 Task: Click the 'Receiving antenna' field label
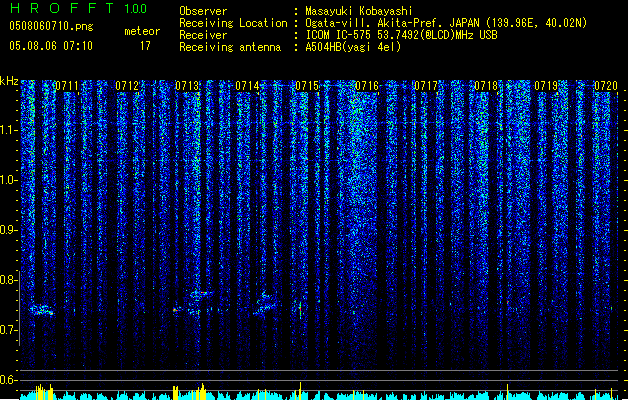[x=230, y=47]
